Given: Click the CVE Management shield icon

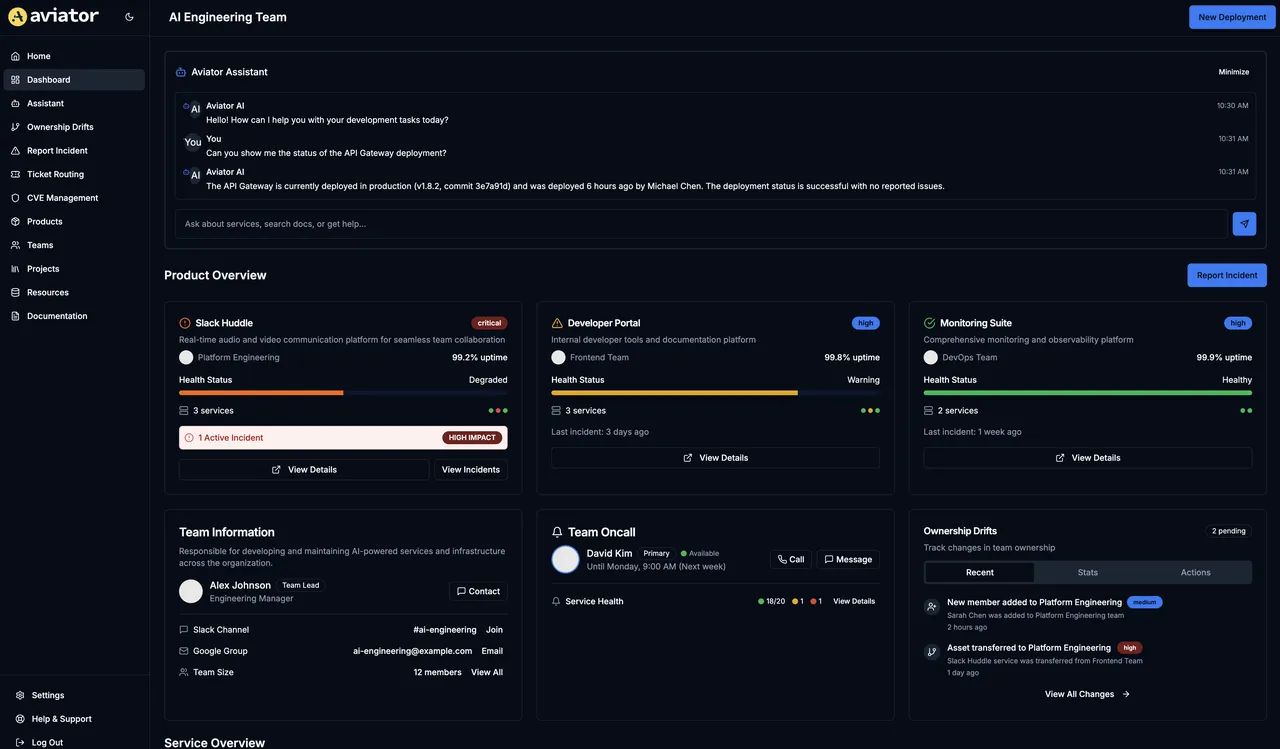Looking at the screenshot, I should (x=15, y=198).
